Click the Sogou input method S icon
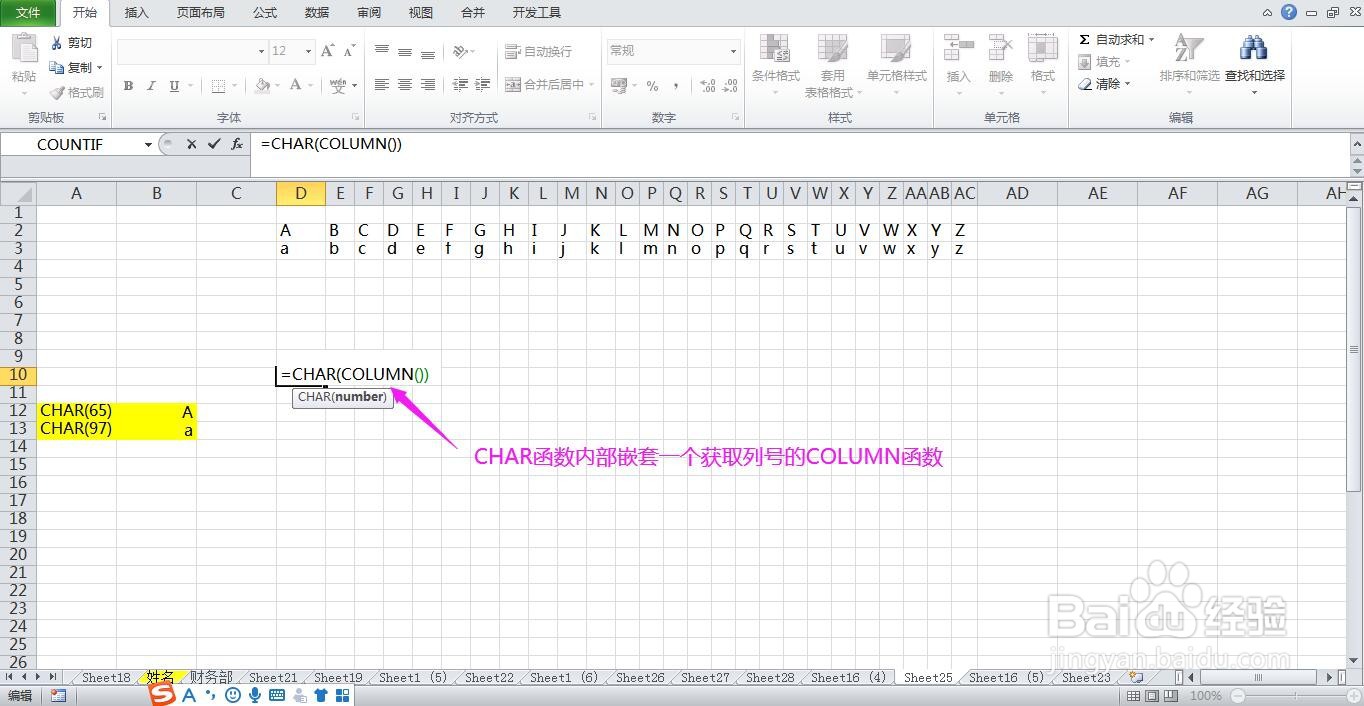 point(162,695)
